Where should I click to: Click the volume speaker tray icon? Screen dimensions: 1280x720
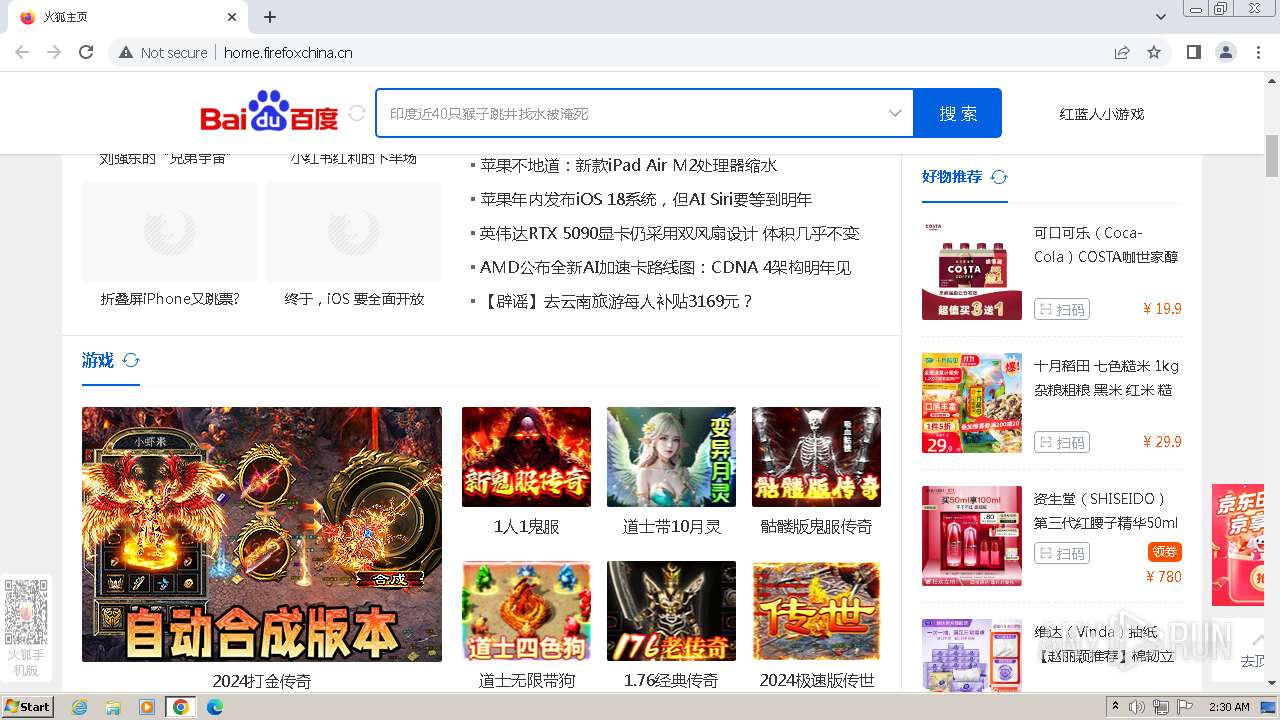[1138, 707]
